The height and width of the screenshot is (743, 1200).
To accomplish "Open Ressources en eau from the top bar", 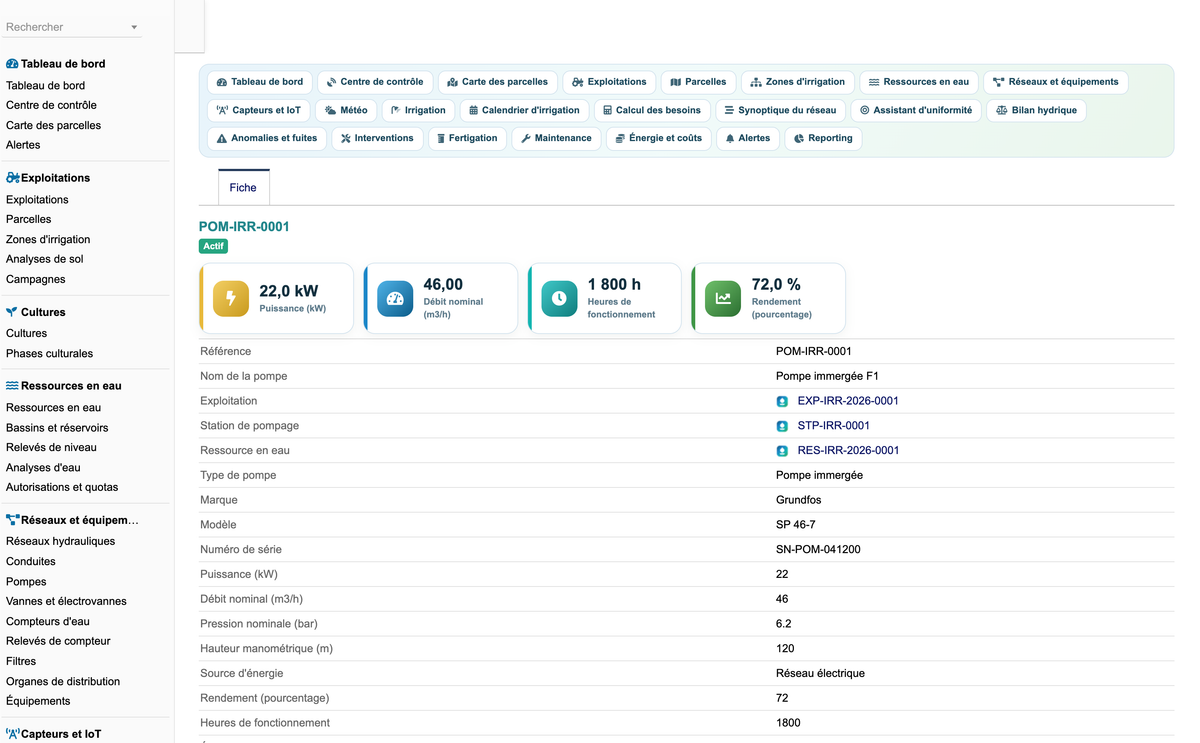I will click(919, 82).
